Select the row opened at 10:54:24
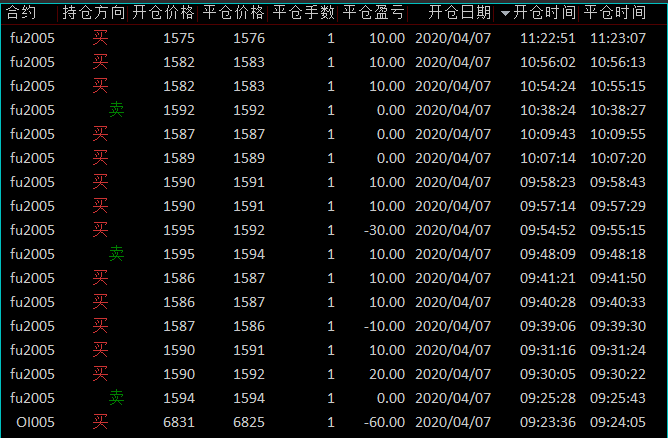This screenshot has width=668, height=438. 334,86
